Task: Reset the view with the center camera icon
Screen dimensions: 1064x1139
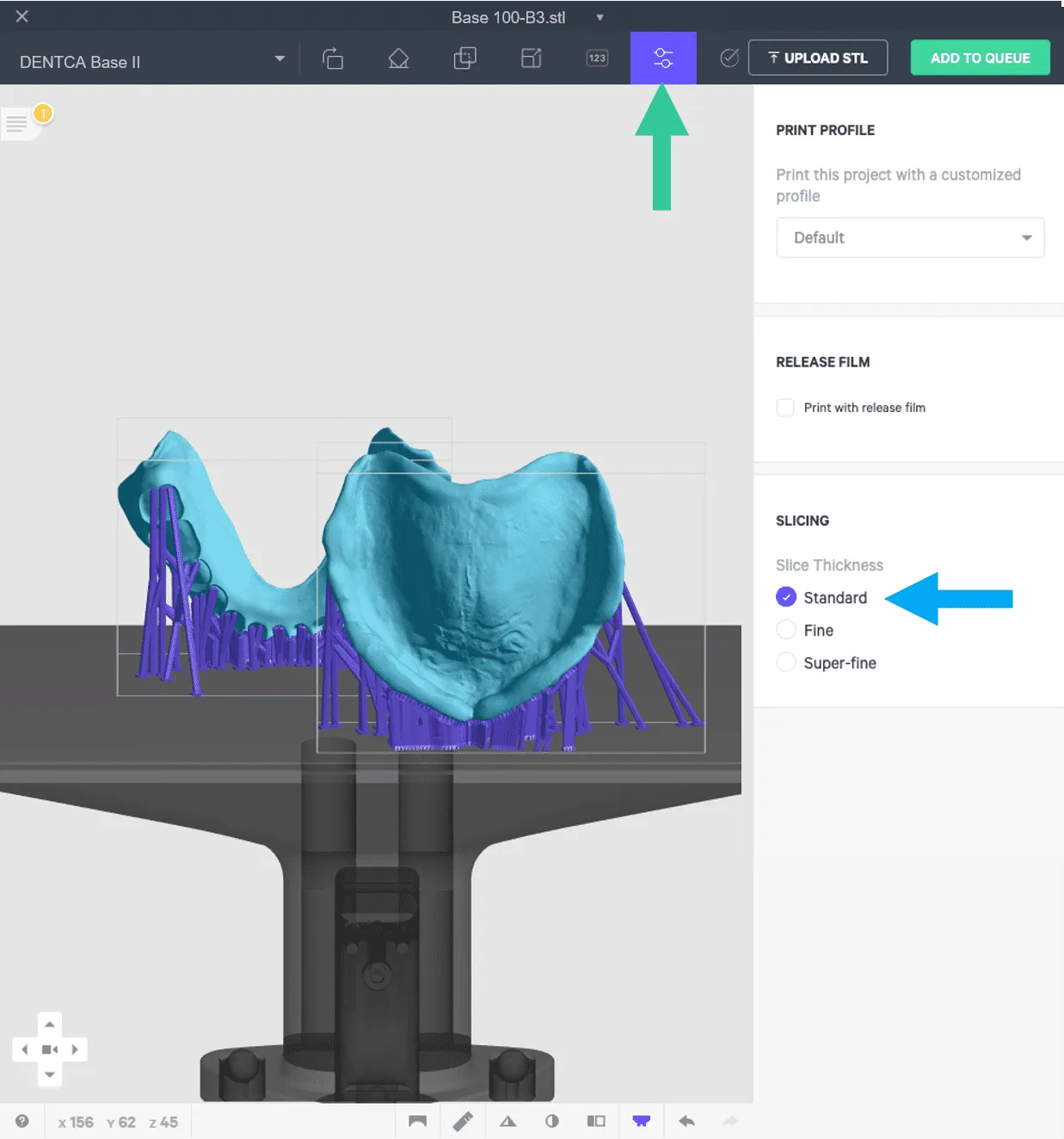Action: [50, 1050]
